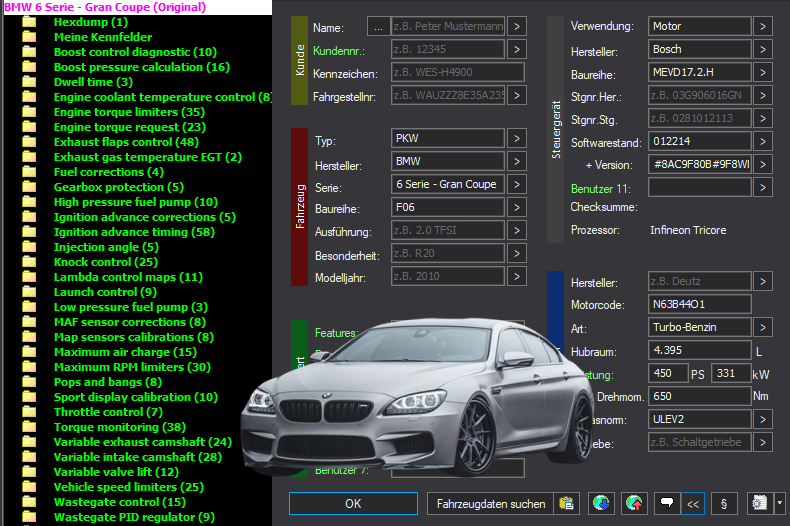Select Engine torque request (23) folder
The width and height of the screenshot is (790, 526).
point(129,127)
